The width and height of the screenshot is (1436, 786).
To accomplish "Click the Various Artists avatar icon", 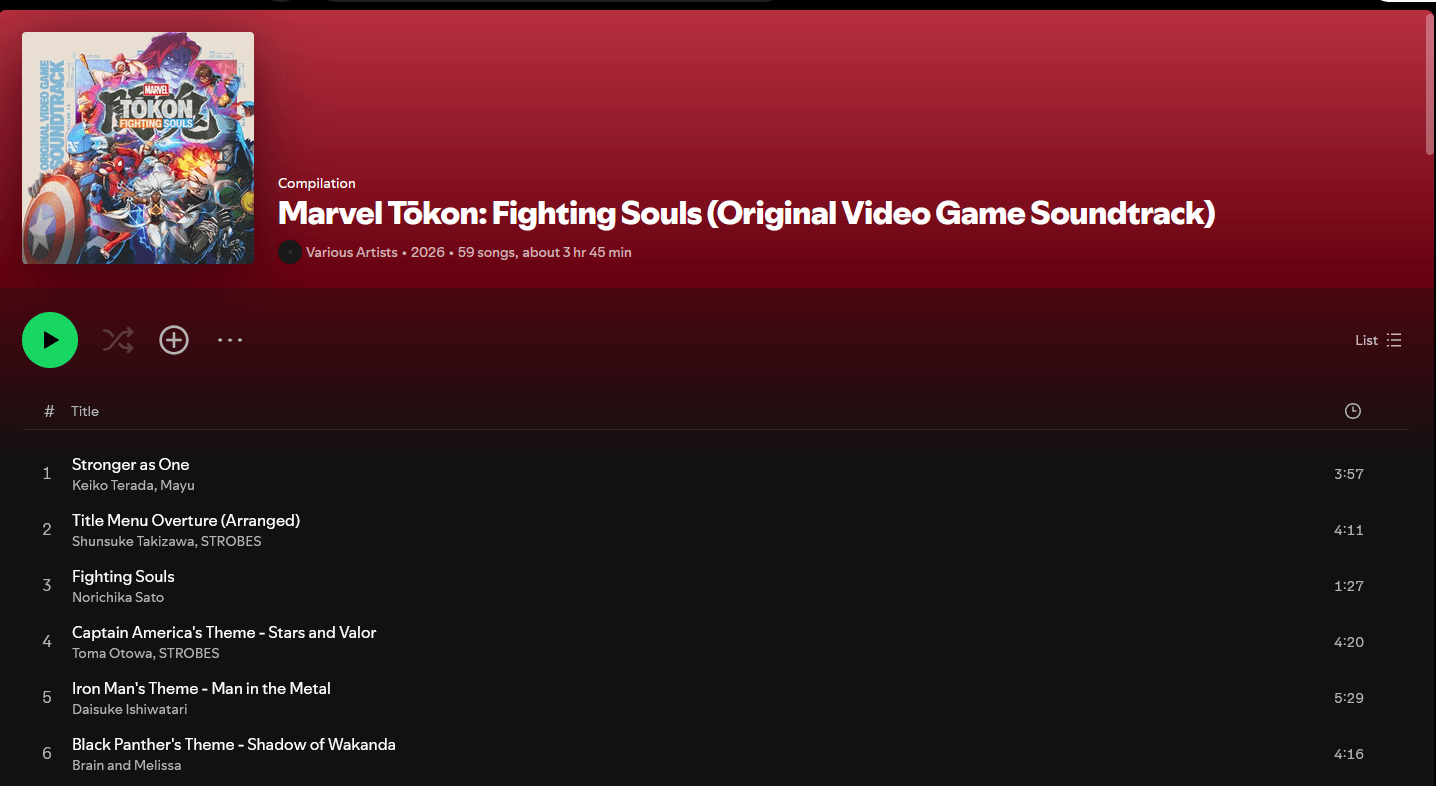I will [x=290, y=252].
